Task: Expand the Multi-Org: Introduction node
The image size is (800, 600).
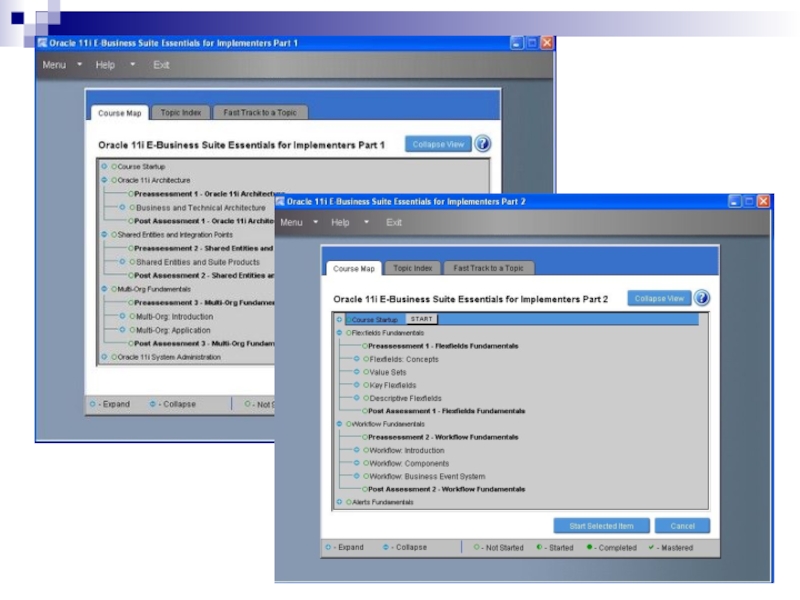Action: tap(122, 316)
